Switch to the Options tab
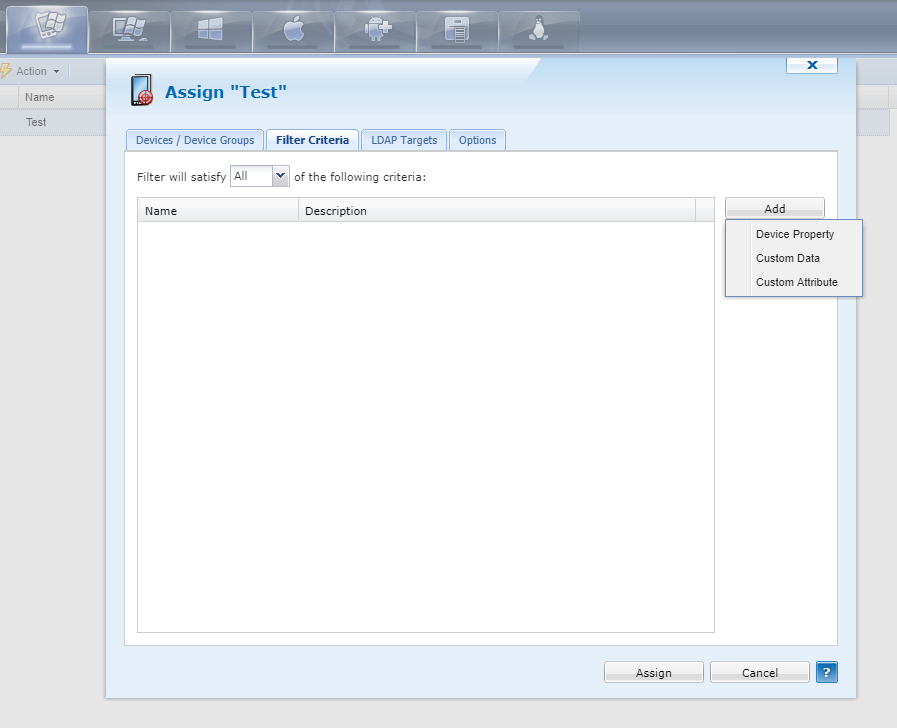Screen dimensions: 897x728 point(477,140)
